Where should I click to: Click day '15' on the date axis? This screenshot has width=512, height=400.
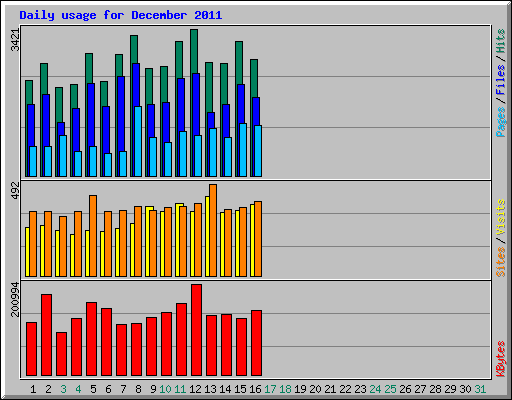click(240, 389)
